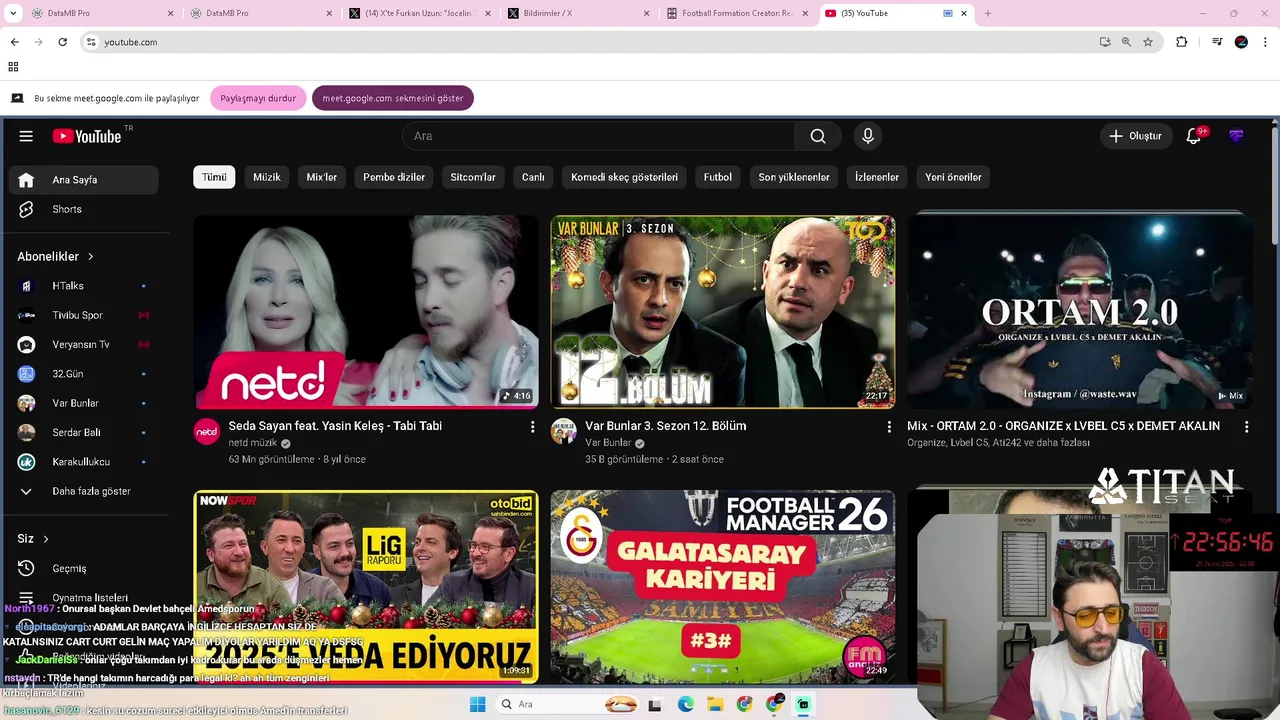This screenshot has height=720, width=1280.
Task: Select the Tümü filter chip
Action: (x=214, y=177)
